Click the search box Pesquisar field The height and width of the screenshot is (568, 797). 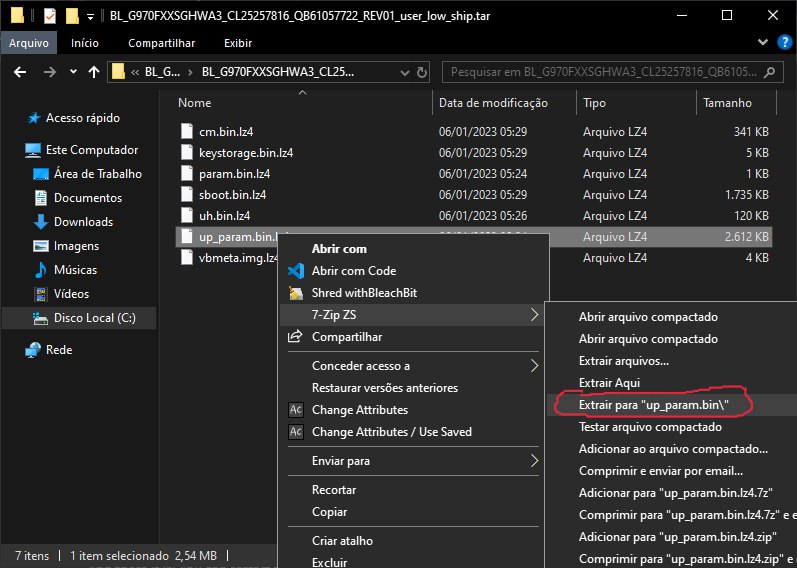pyautogui.click(x=610, y=72)
